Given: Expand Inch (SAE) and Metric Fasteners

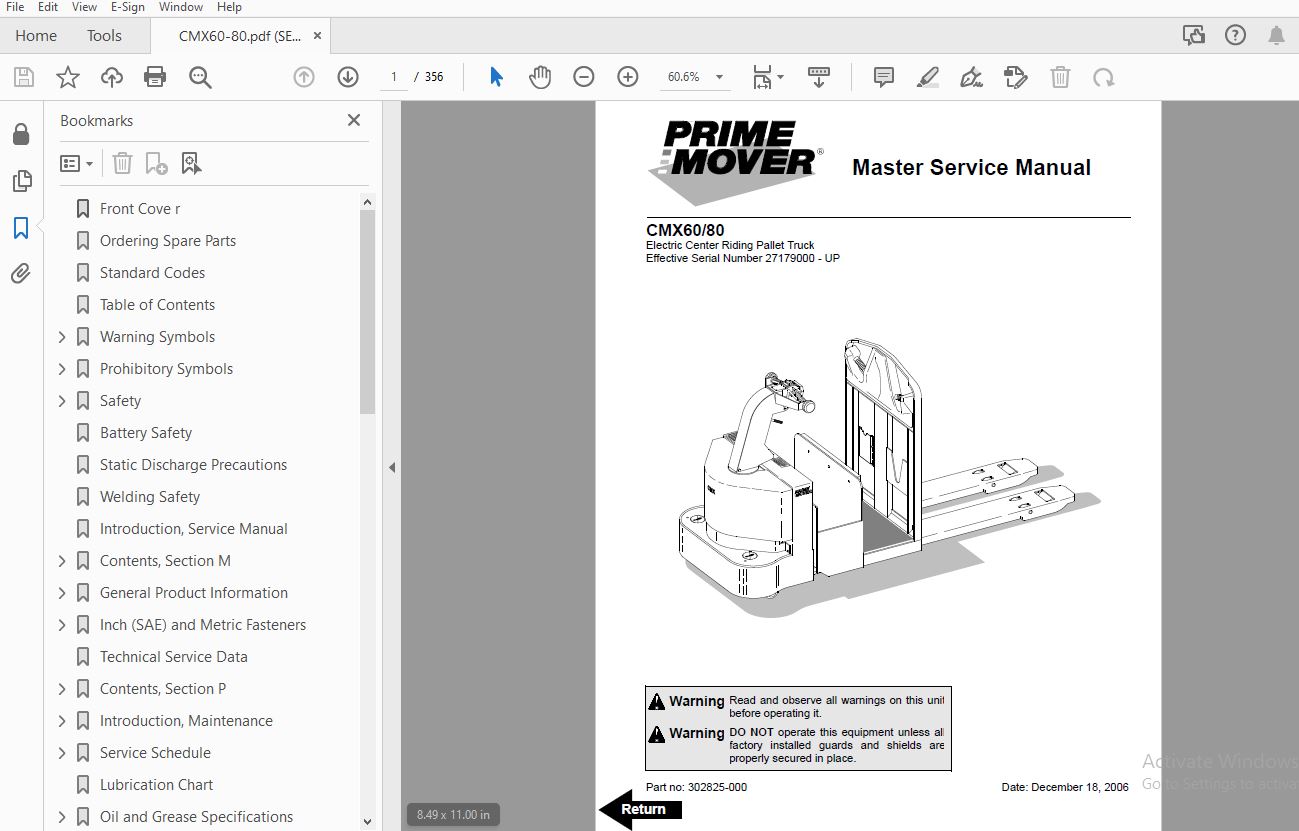Looking at the screenshot, I should tap(62, 625).
